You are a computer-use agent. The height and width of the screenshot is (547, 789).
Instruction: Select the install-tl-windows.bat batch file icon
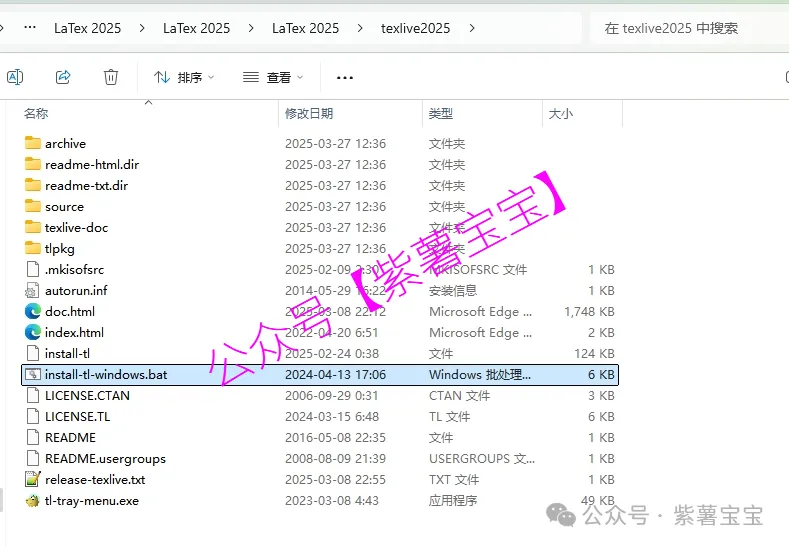(x=33, y=374)
